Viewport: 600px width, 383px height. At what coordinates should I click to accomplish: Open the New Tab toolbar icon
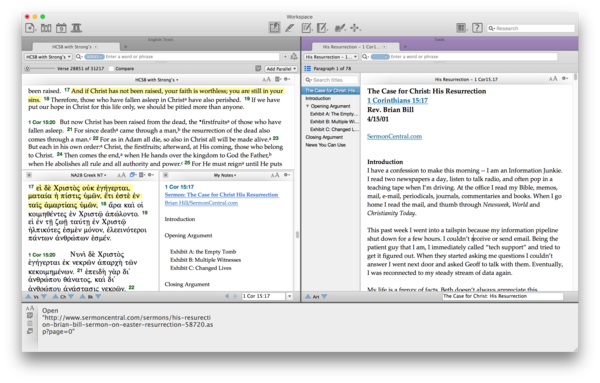click(30, 28)
